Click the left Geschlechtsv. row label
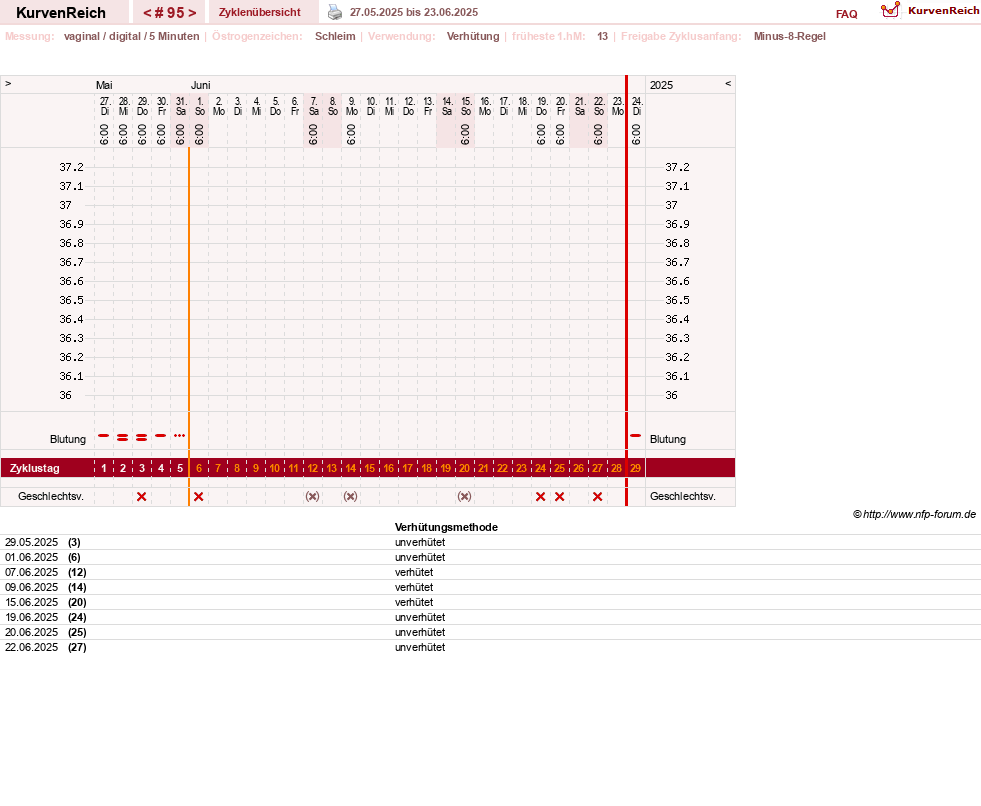 point(51,496)
